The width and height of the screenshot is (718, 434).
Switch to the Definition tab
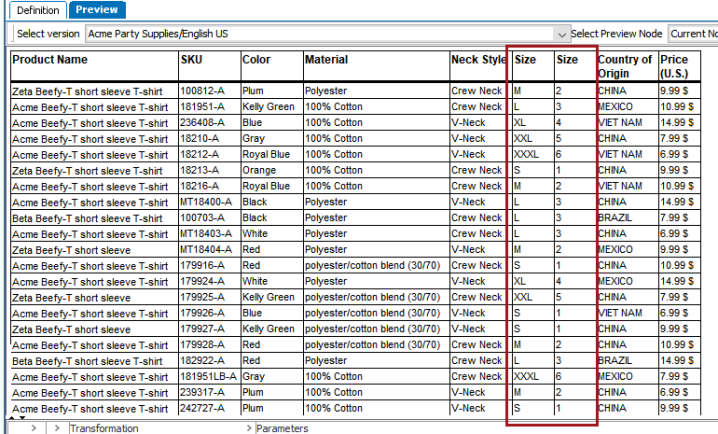(38, 10)
